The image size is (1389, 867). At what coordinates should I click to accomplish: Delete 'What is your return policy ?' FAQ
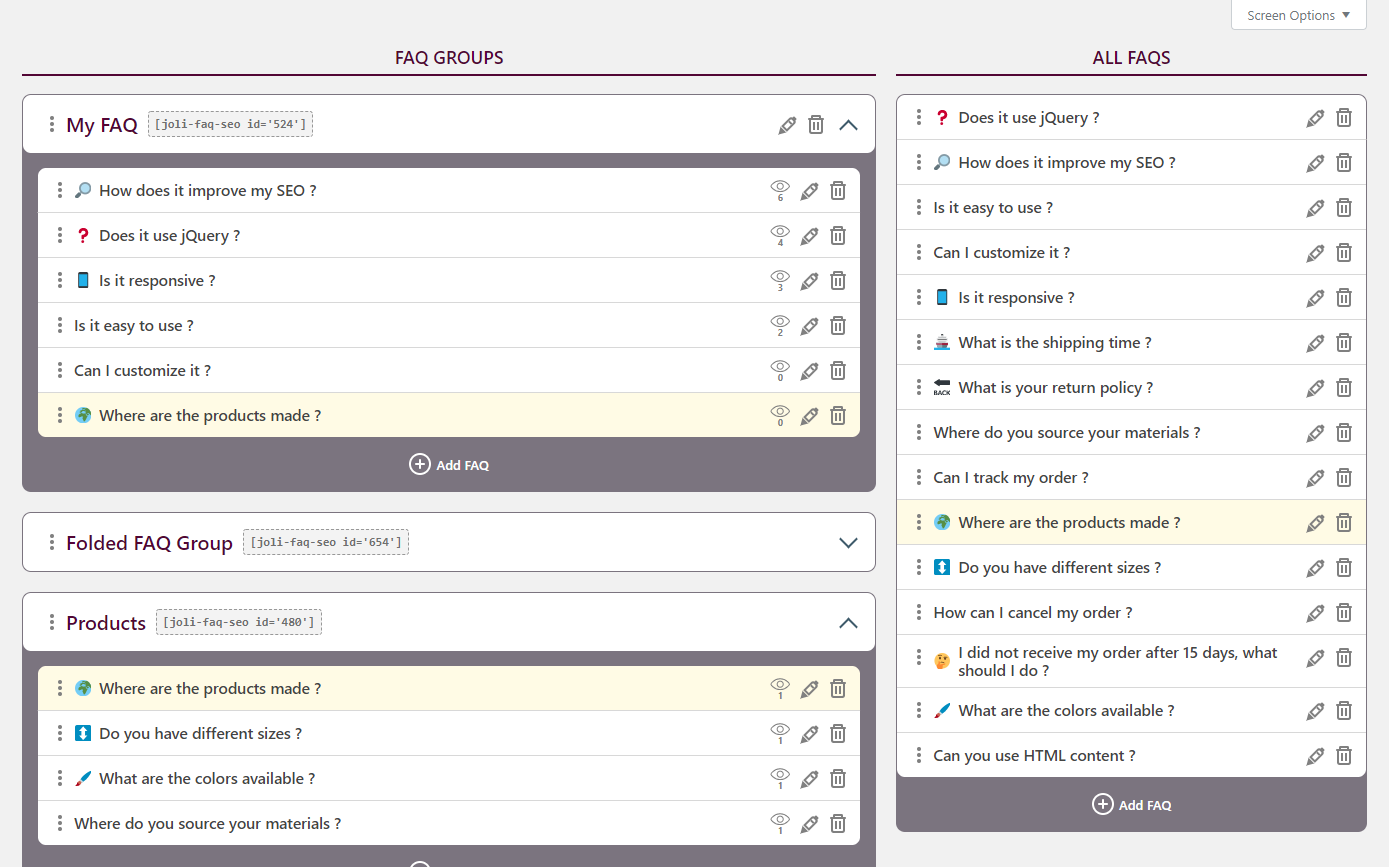(1344, 388)
